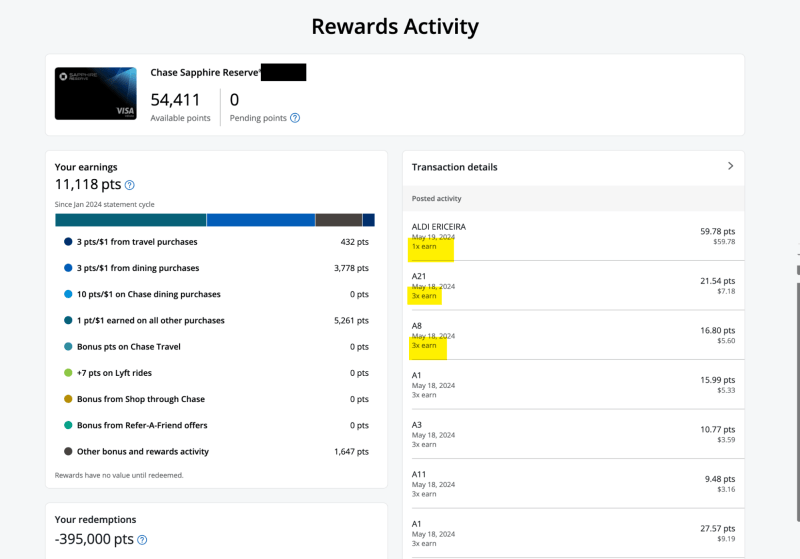Click the dark gray segment of earnings bar
Image resolution: width=800 pixels, height=559 pixels.
coord(339,220)
